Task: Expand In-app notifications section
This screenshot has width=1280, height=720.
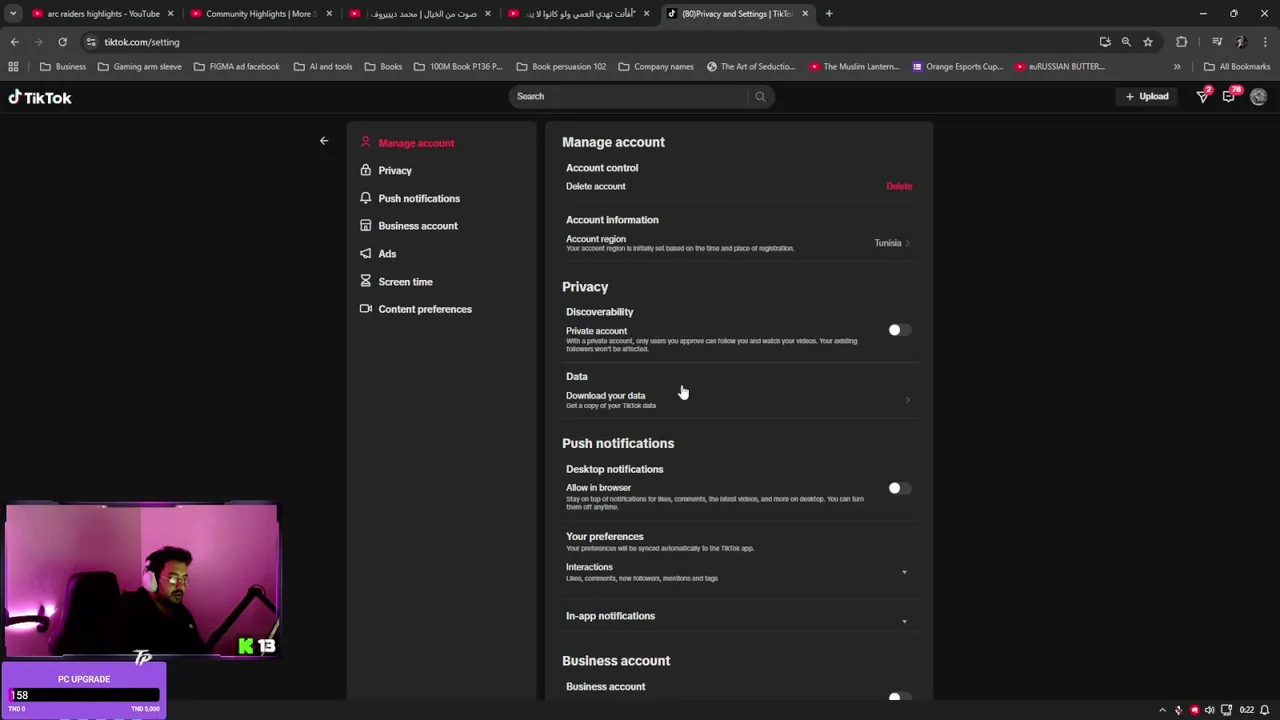Action: pyautogui.click(x=904, y=621)
